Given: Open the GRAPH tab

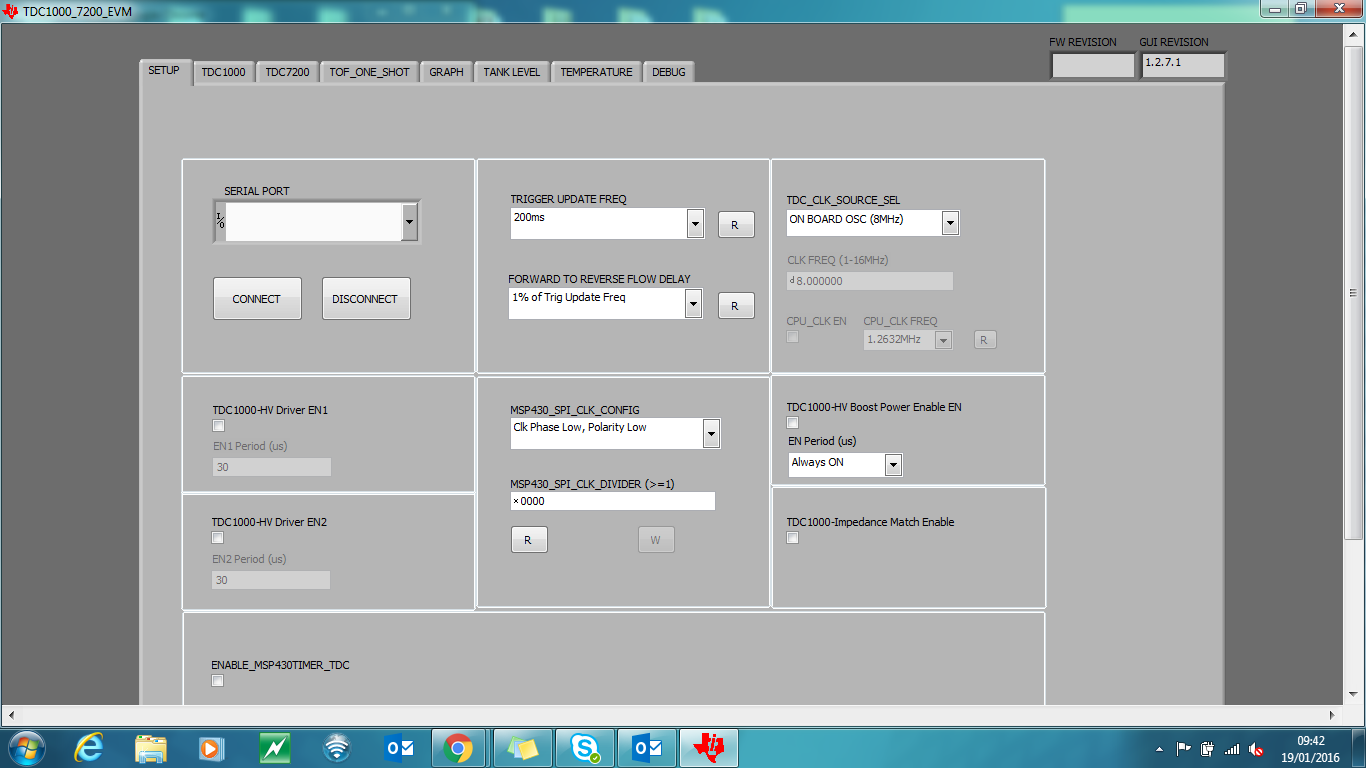Looking at the screenshot, I should [x=446, y=72].
